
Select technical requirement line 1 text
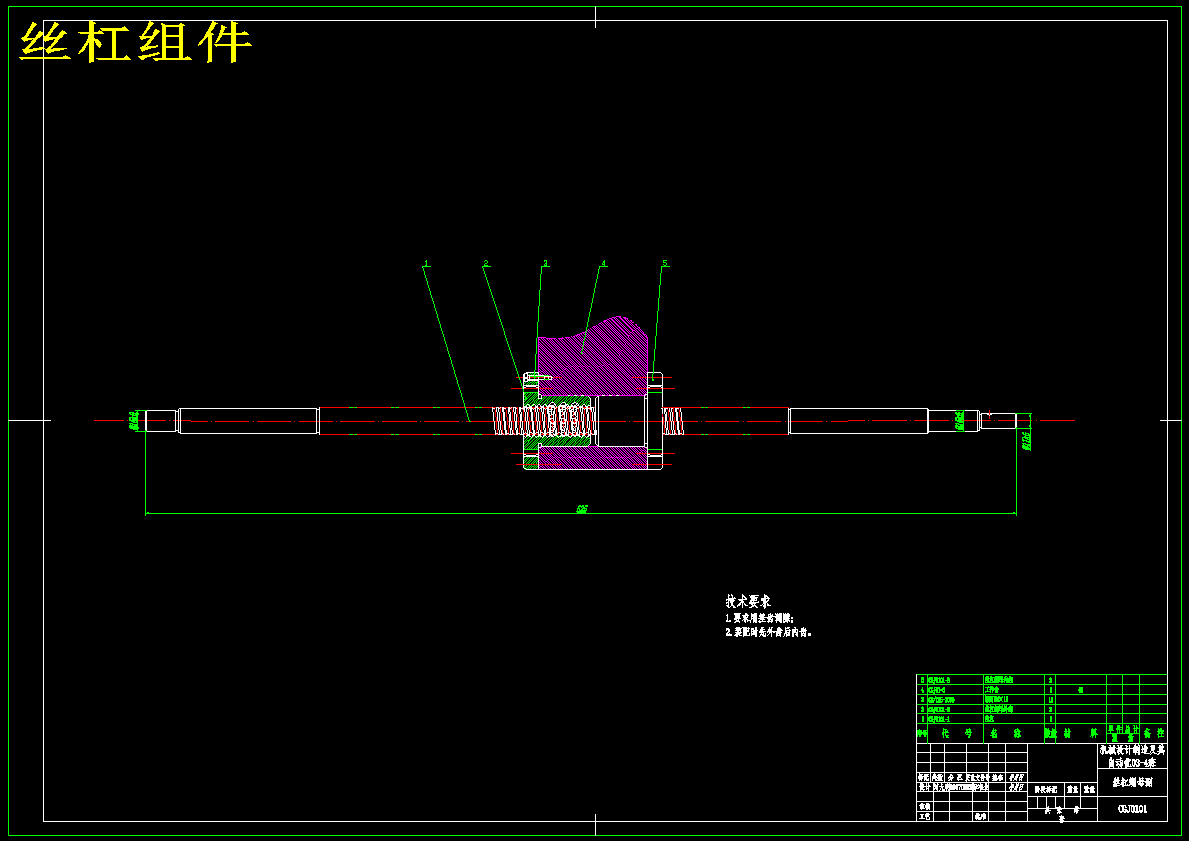tap(759, 618)
